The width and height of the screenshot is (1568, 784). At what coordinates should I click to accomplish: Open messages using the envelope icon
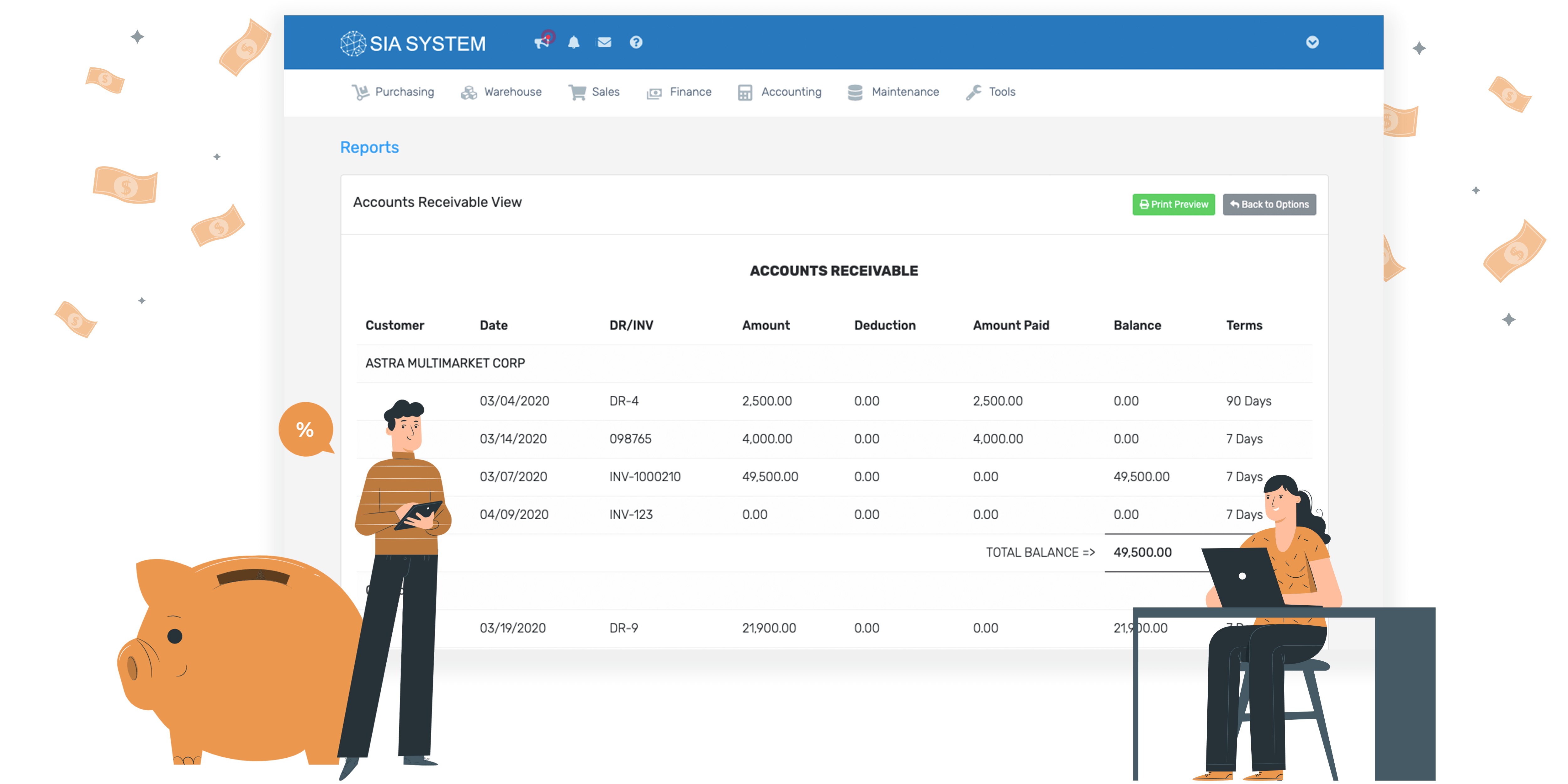pyautogui.click(x=604, y=43)
